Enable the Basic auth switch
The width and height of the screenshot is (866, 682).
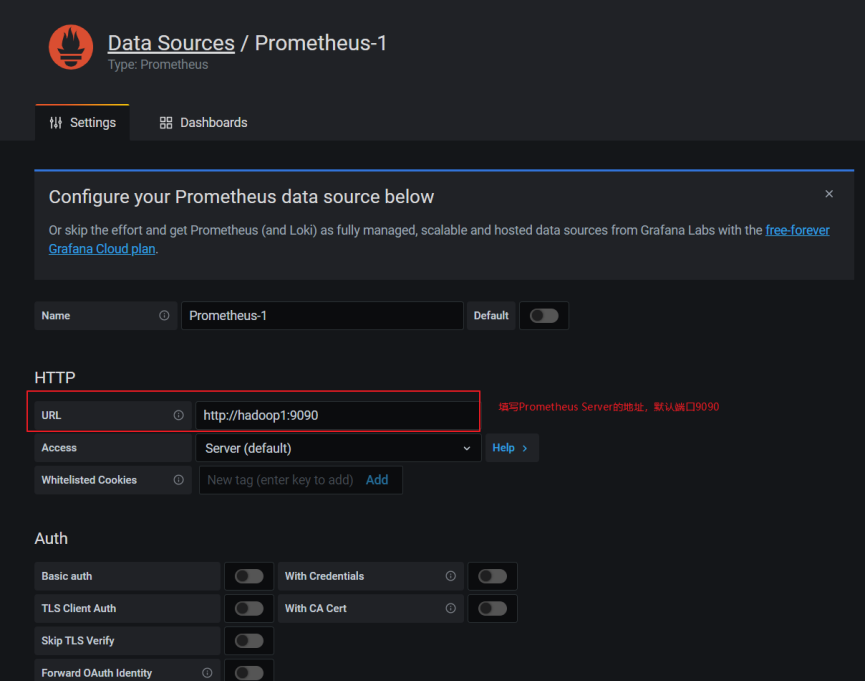click(x=249, y=577)
